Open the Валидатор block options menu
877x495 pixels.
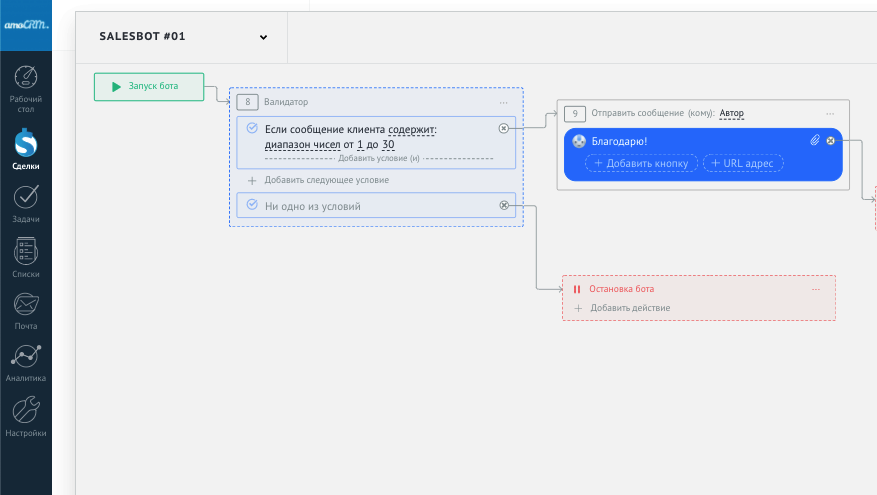point(504,102)
